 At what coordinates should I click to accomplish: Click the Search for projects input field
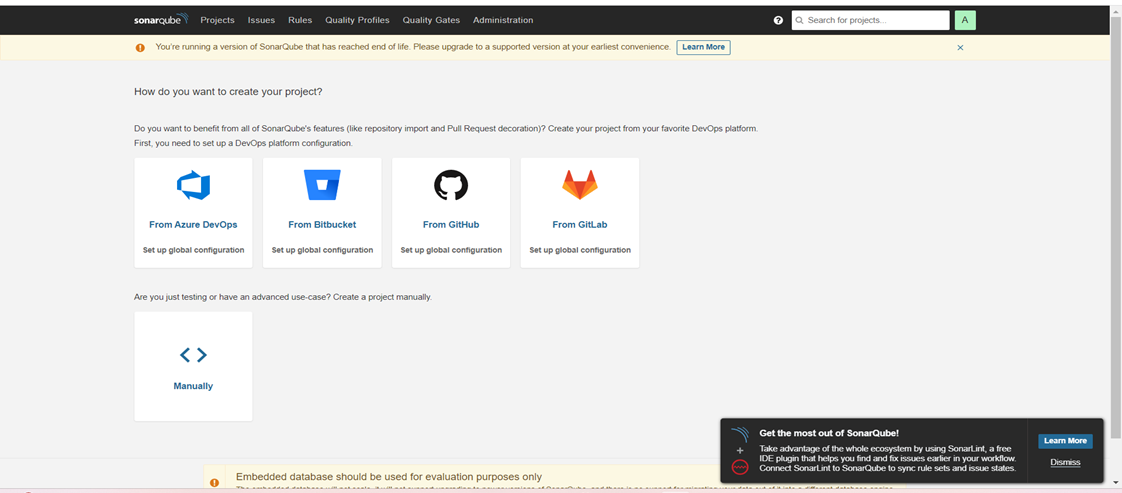pos(870,20)
